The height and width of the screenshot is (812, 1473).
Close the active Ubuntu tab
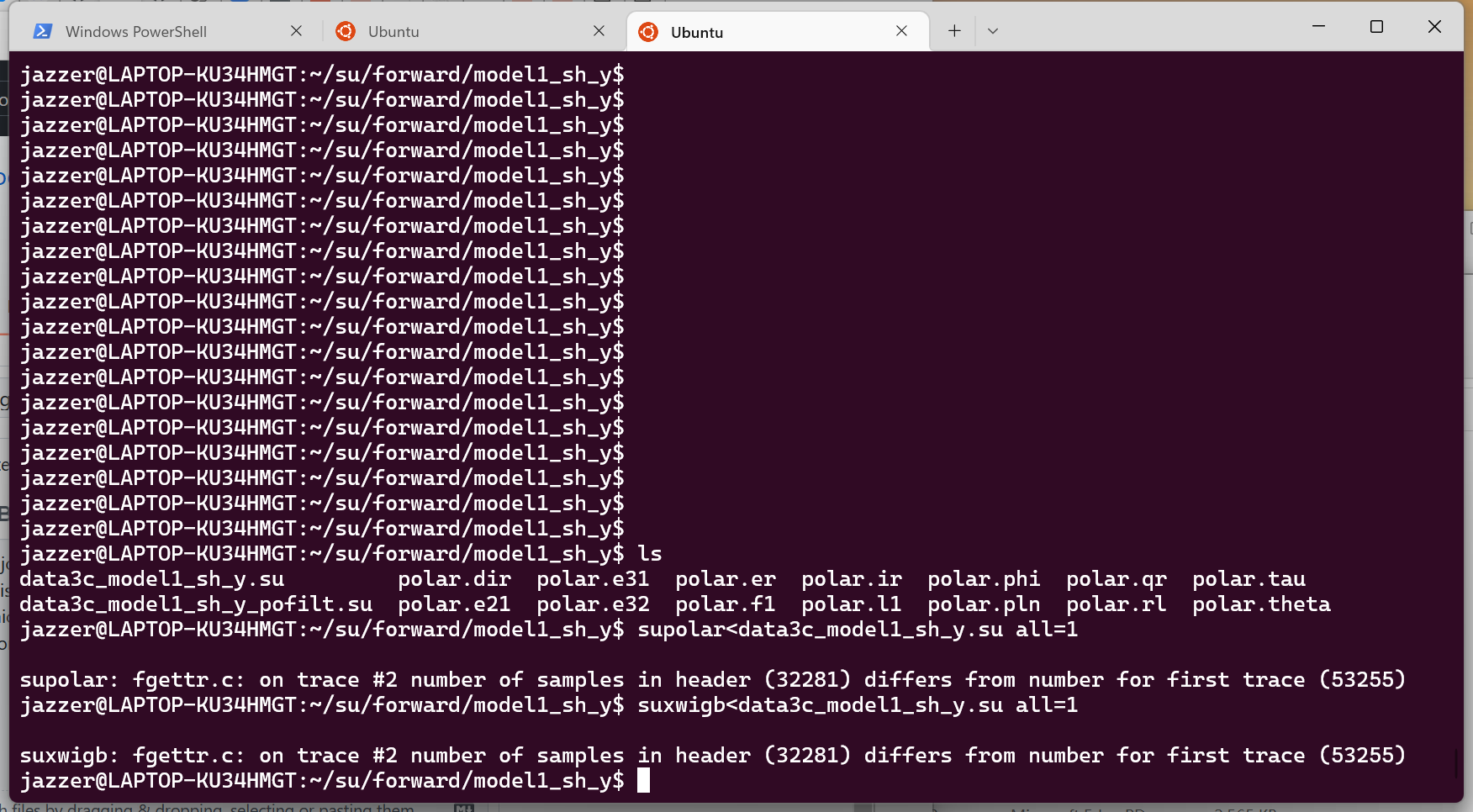click(x=901, y=31)
